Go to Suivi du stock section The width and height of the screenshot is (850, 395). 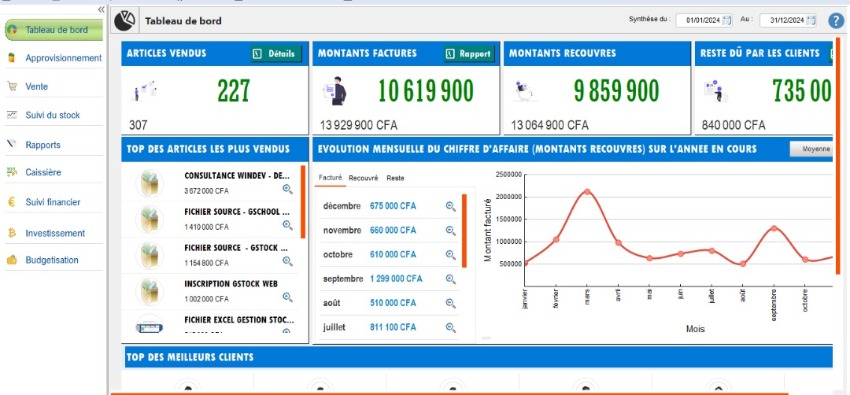53,115
